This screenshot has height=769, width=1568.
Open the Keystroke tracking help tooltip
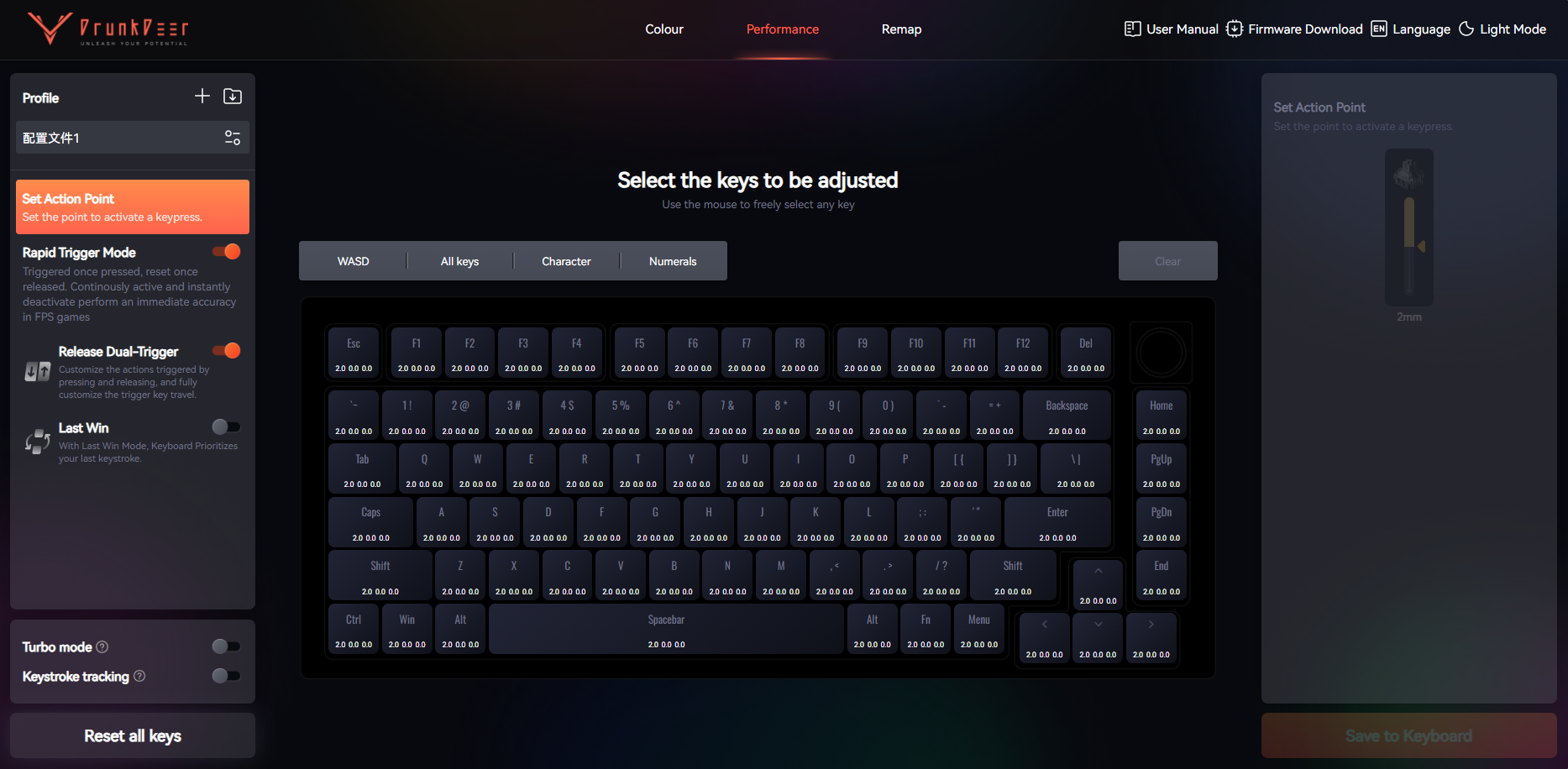tap(139, 676)
